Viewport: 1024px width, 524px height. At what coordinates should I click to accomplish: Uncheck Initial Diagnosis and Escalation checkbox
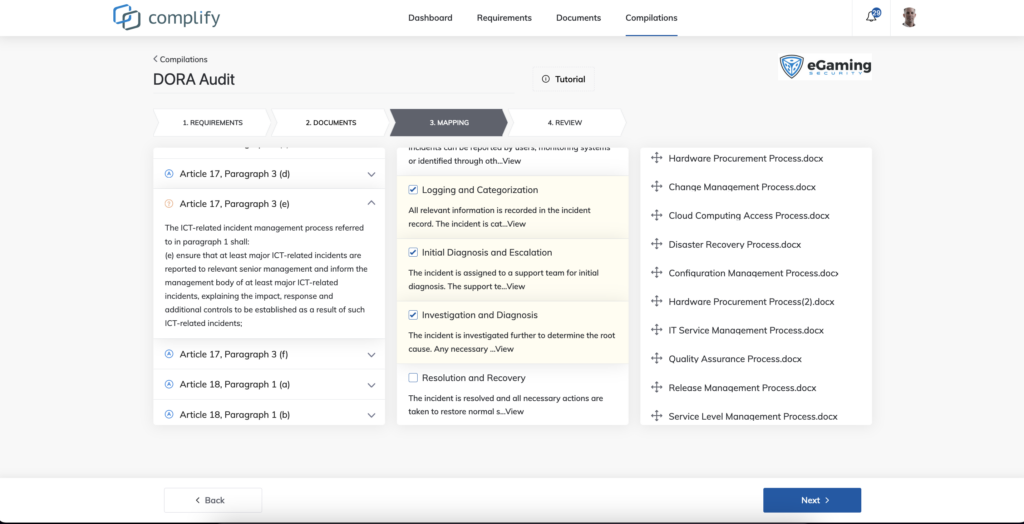[413, 253]
